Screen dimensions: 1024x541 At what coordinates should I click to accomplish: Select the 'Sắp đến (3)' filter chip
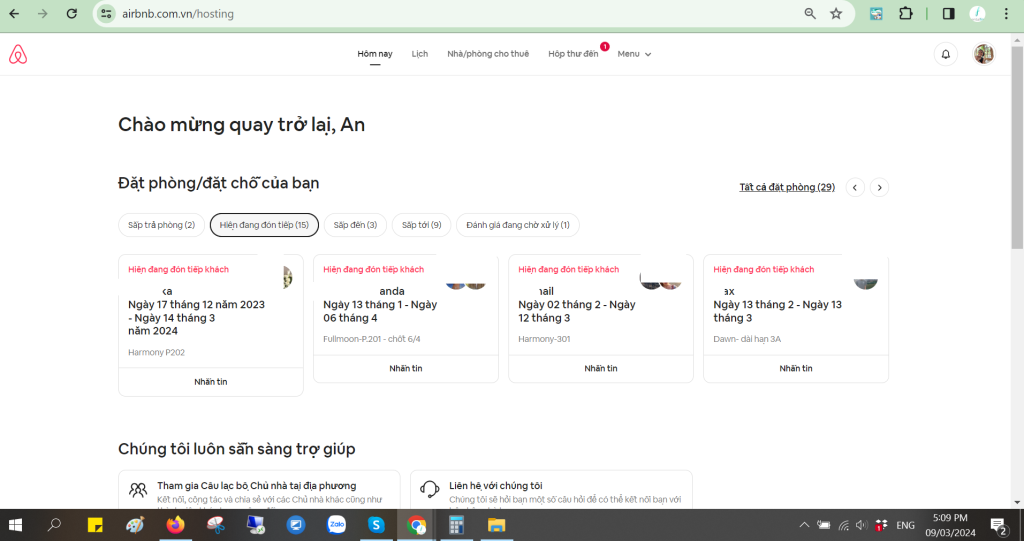tap(355, 225)
